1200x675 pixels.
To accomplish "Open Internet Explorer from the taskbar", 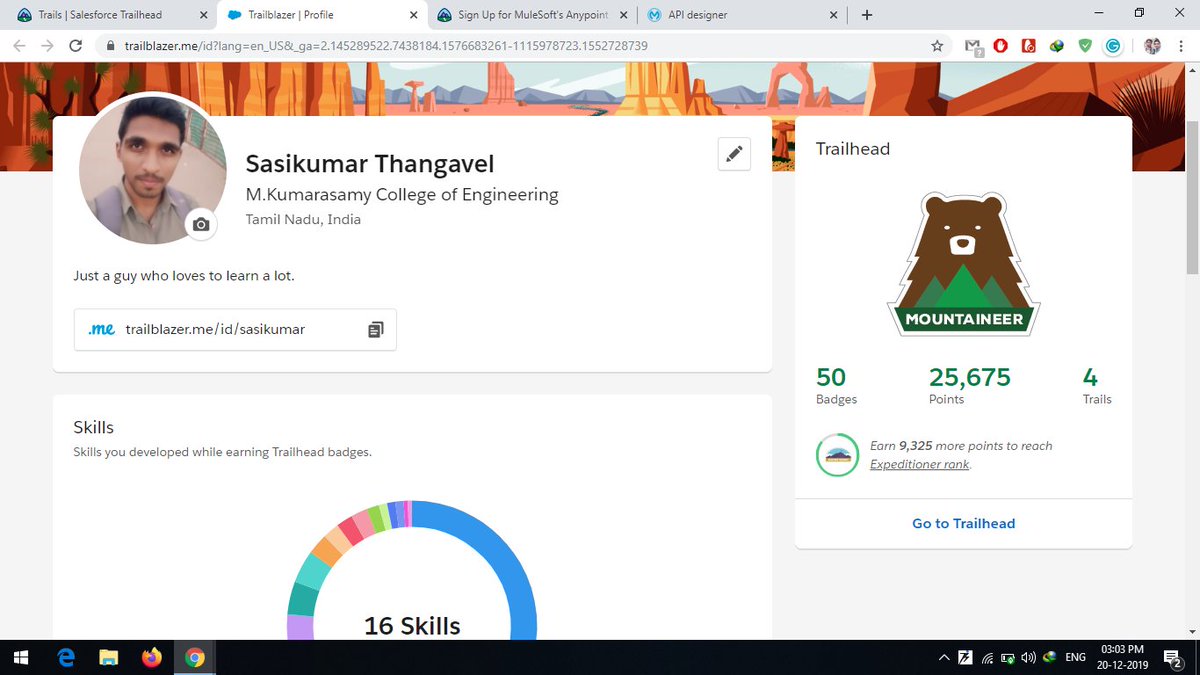I will coord(66,657).
